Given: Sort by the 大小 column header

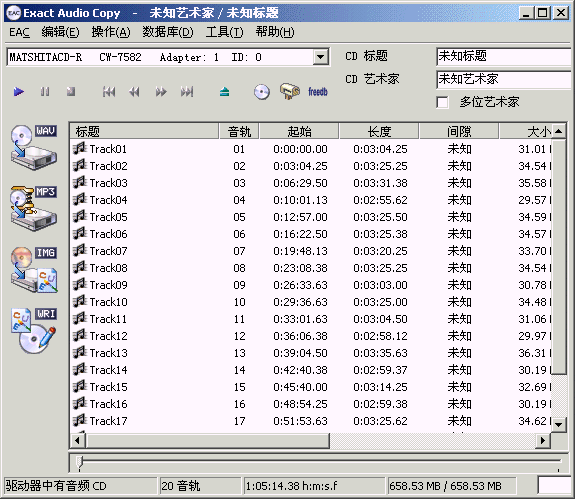Looking at the screenshot, I should (525, 131).
